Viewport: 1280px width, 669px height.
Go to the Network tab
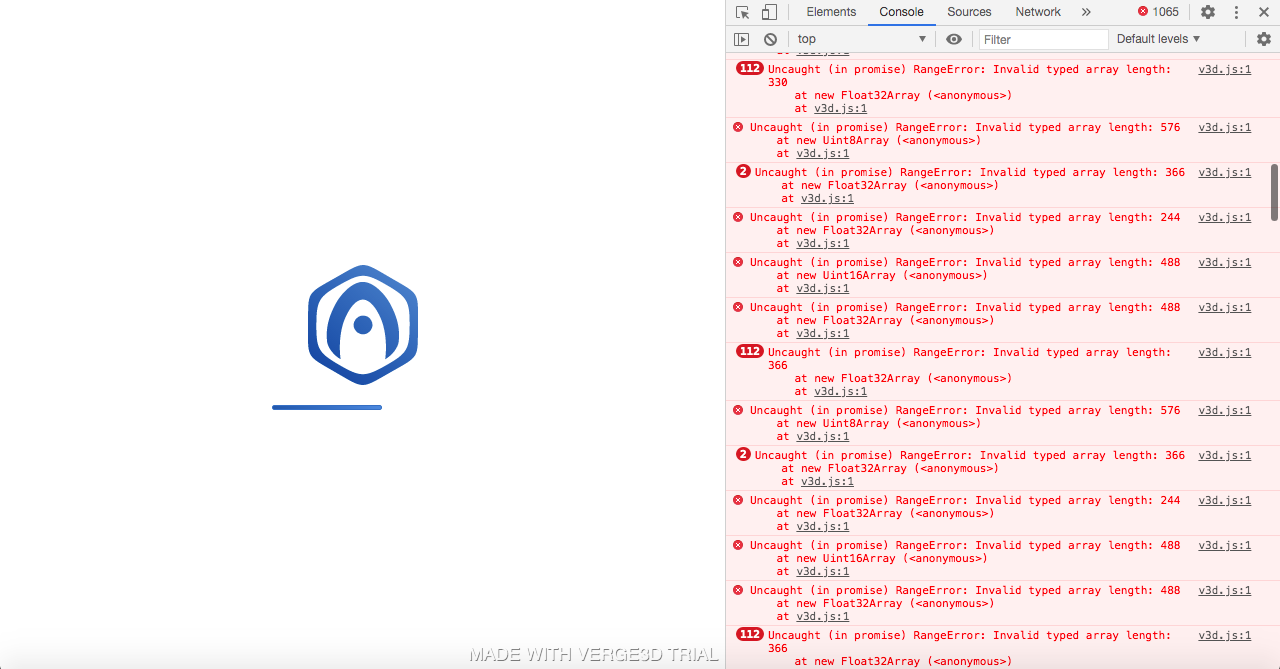click(1038, 12)
